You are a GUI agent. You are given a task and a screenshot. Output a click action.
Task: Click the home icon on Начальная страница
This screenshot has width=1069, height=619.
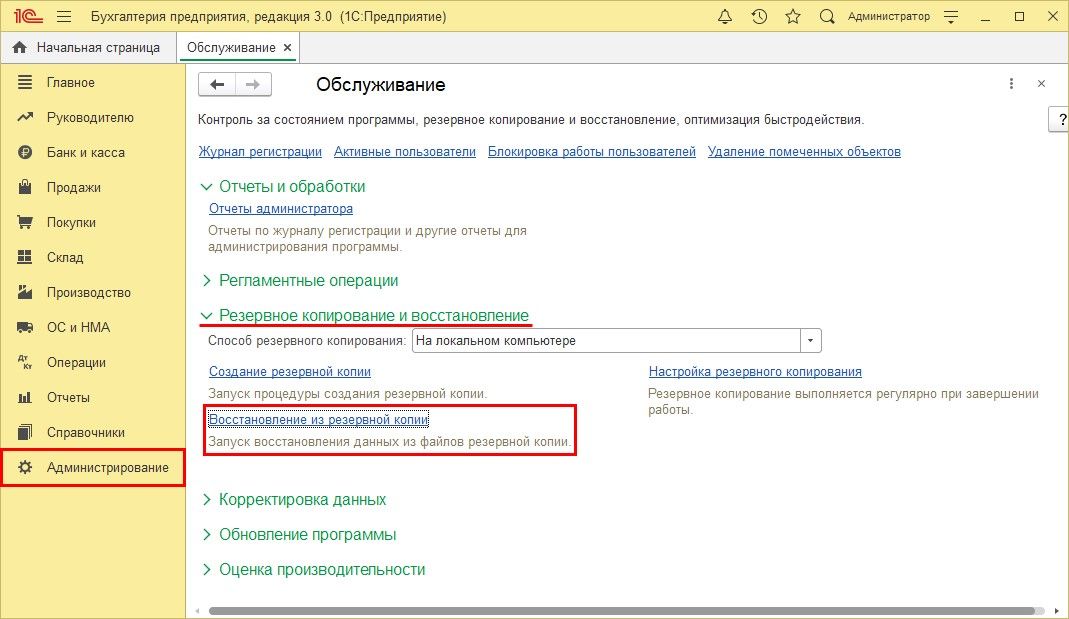(19, 47)
